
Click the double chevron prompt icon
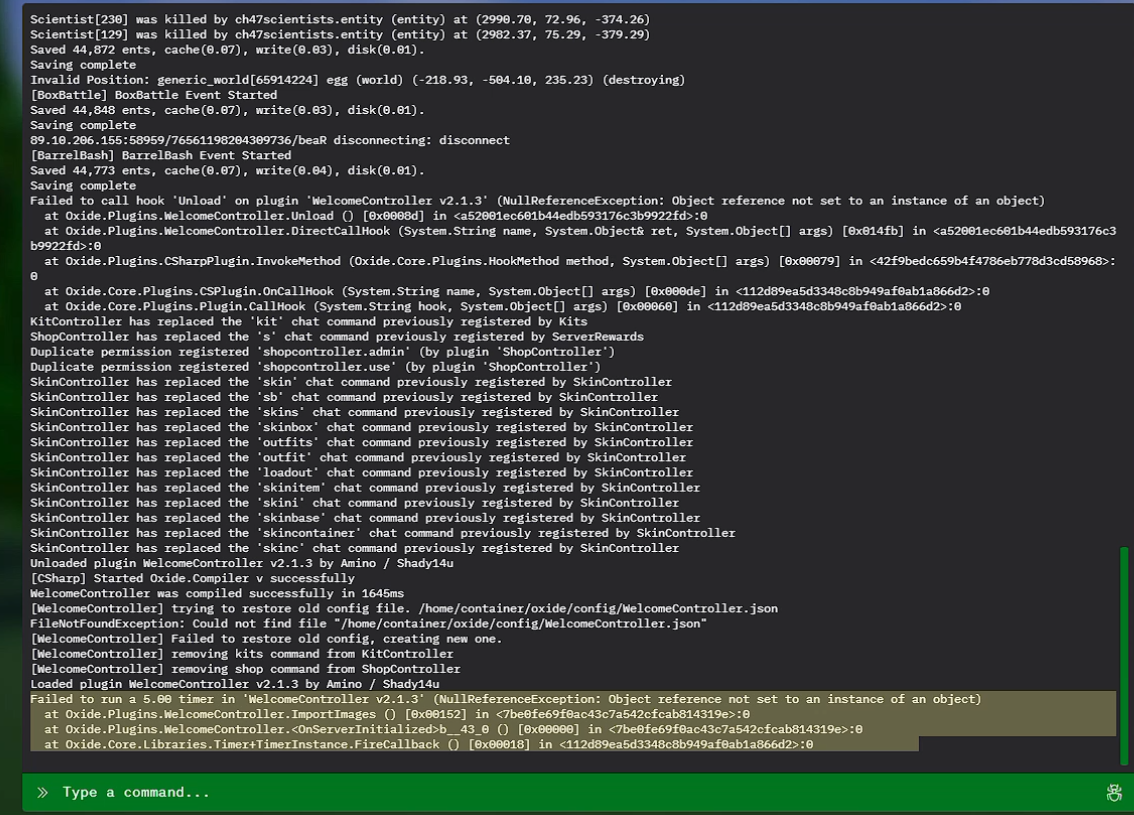[x=43, y=793]
